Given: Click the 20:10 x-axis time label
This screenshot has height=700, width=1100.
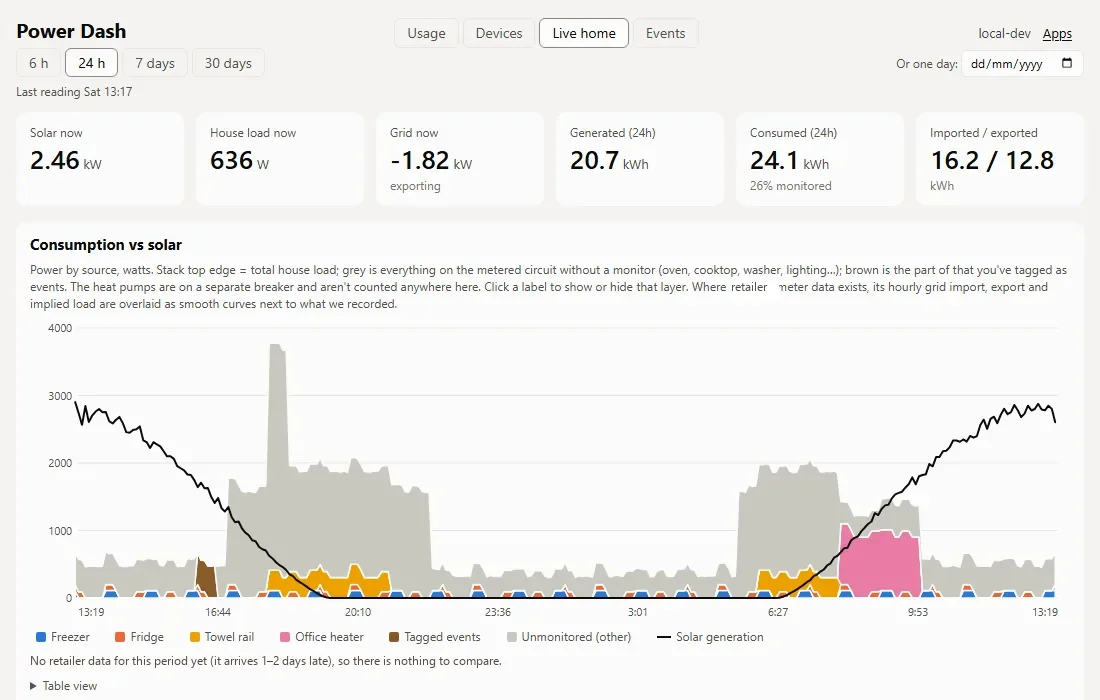Looking at the screenshot, I should tap(358, 612).
